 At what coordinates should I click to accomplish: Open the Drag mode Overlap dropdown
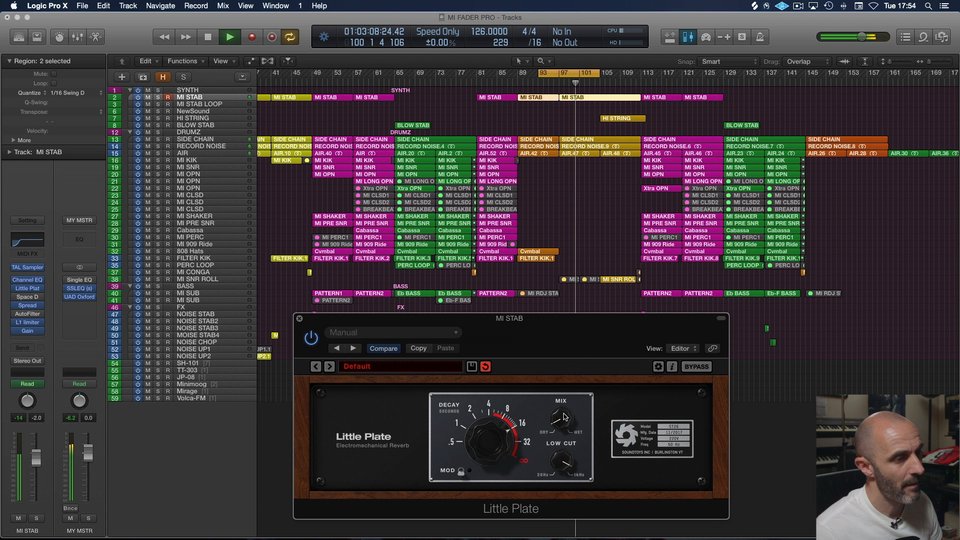click(x=807, y=61)
